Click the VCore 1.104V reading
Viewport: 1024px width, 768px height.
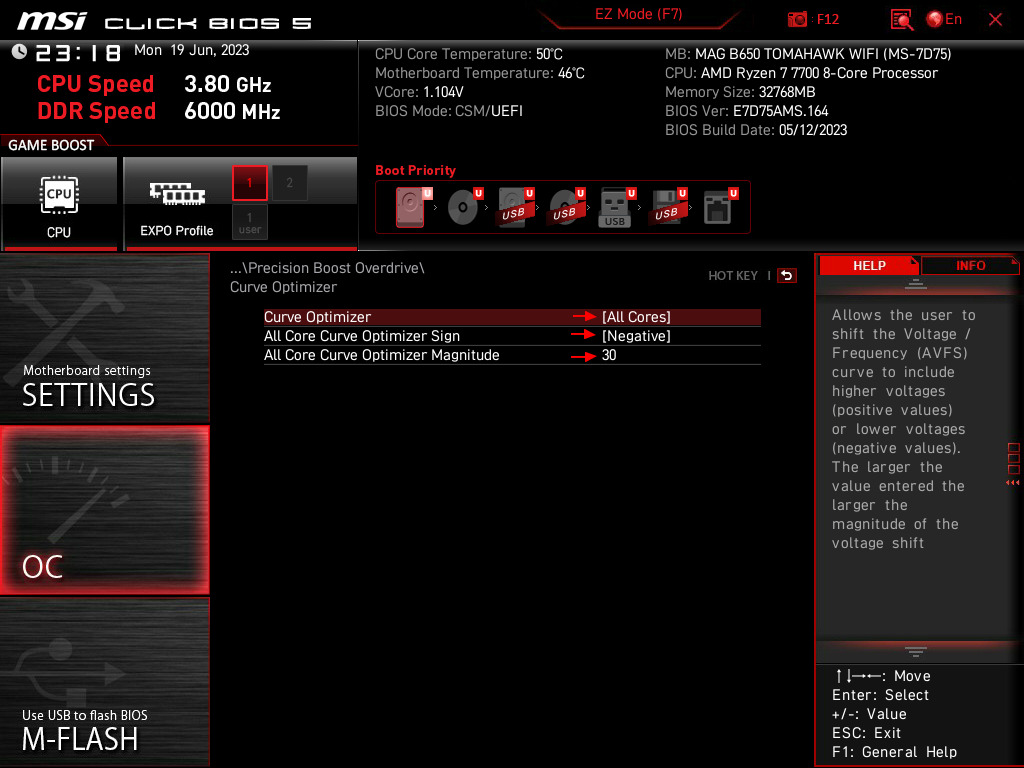(419, 92)
